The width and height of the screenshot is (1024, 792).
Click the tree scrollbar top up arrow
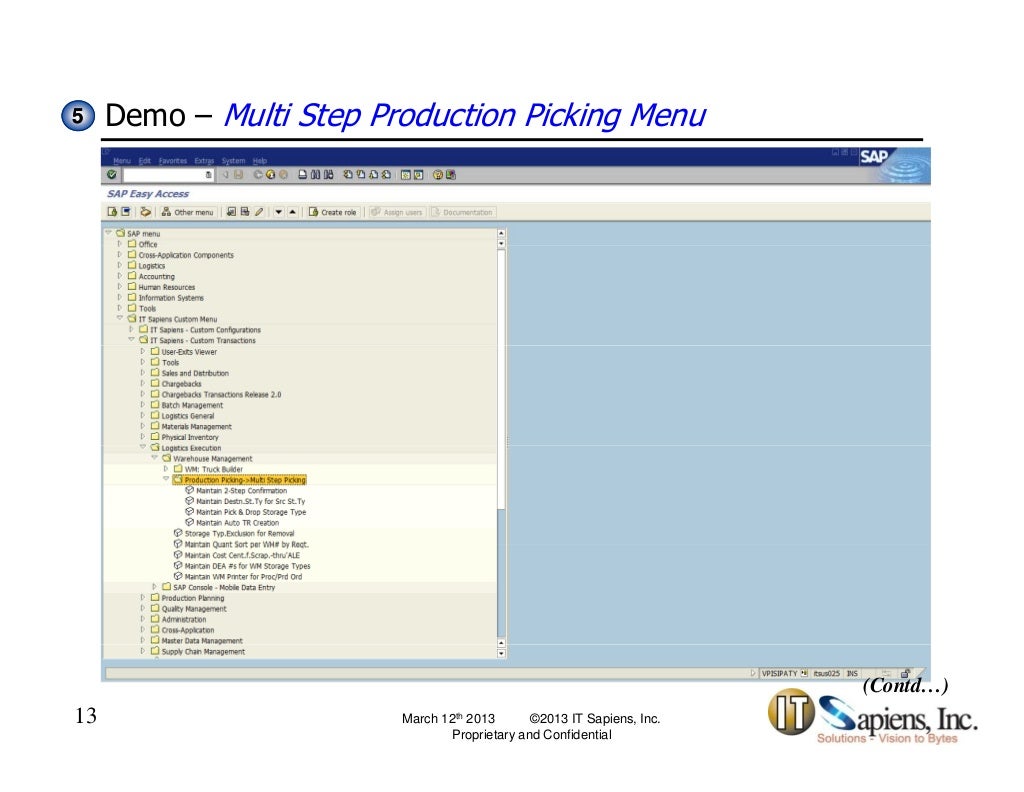click(x=501, y=233)
